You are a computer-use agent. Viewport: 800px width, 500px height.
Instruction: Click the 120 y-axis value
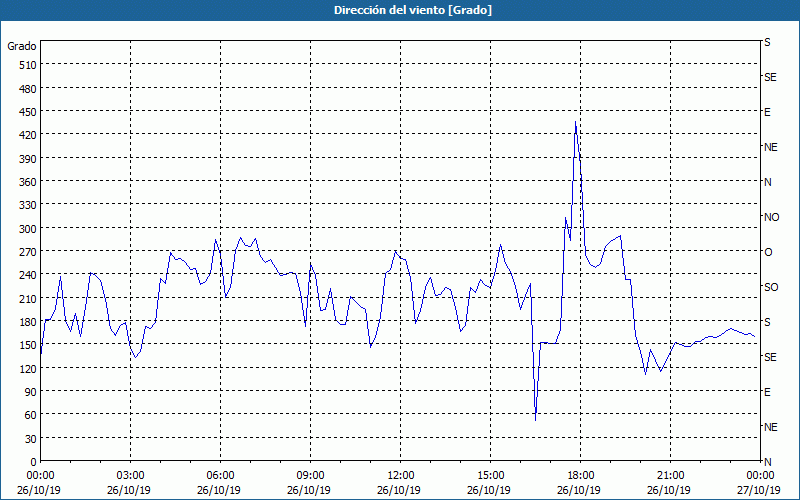coord(29,369)
